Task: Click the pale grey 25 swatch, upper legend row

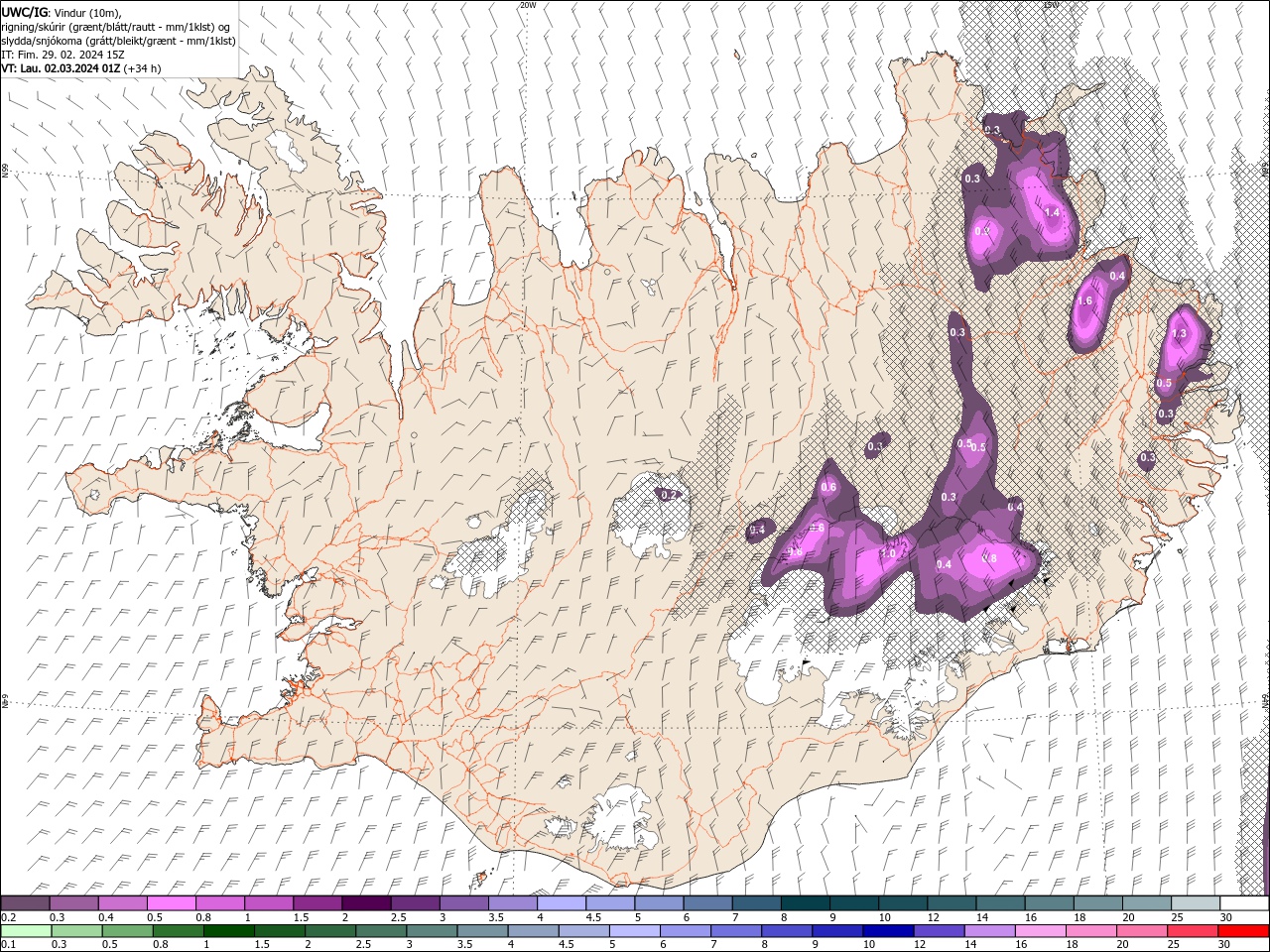Action: tap(1195, 903)
